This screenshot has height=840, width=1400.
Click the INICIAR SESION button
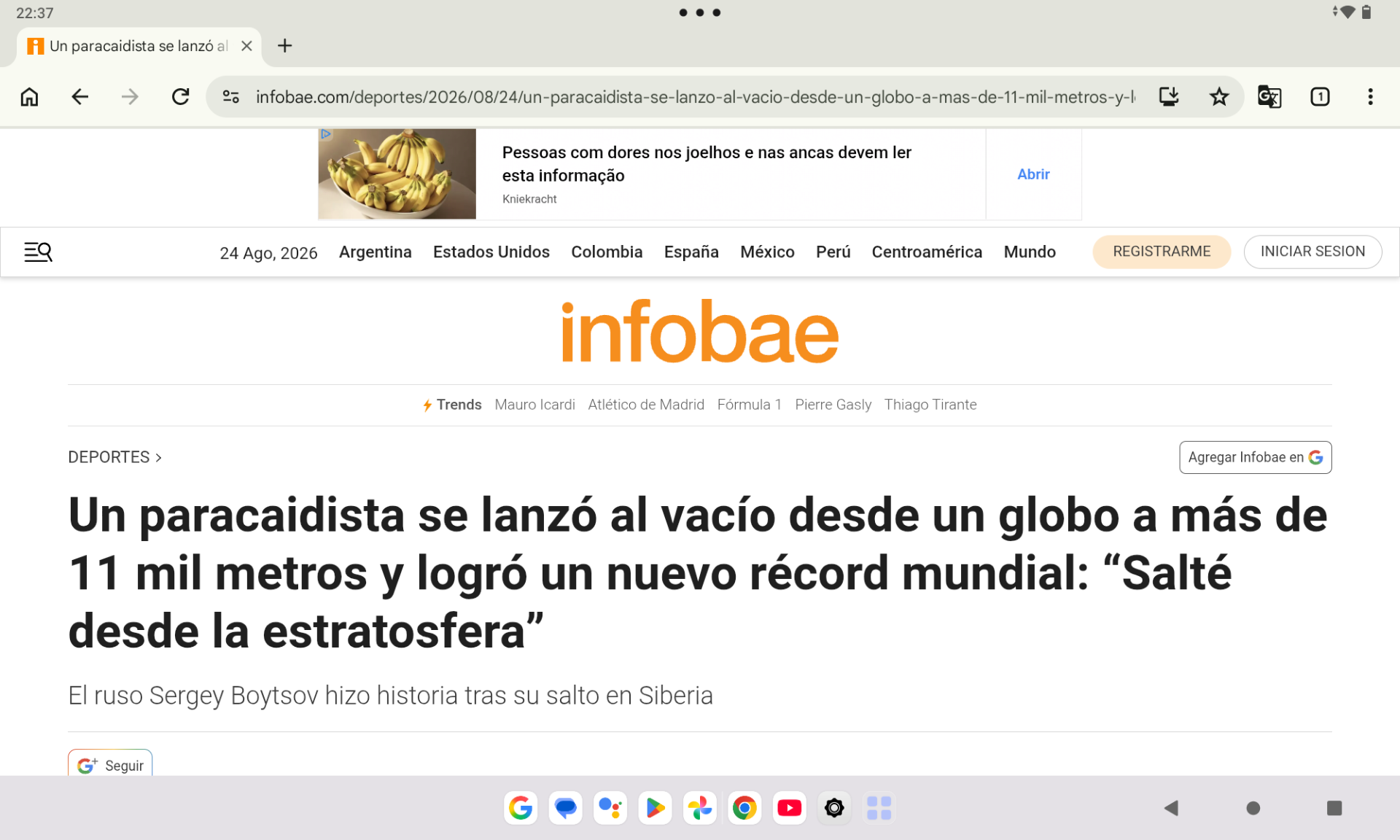click(1312, 252)
